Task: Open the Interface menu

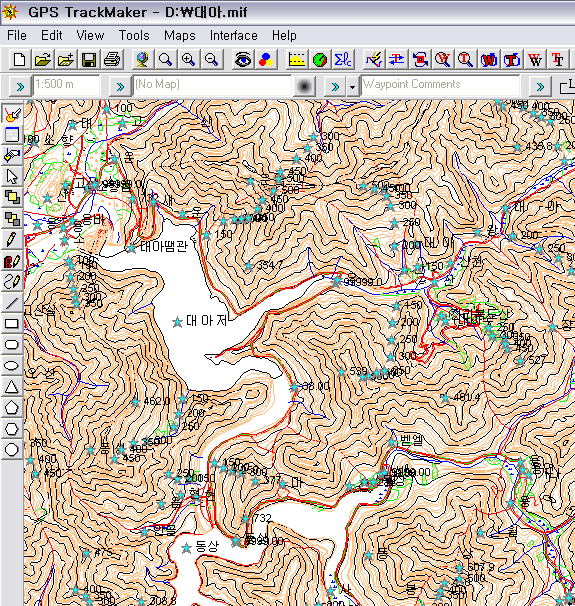Action: [233, 36]
